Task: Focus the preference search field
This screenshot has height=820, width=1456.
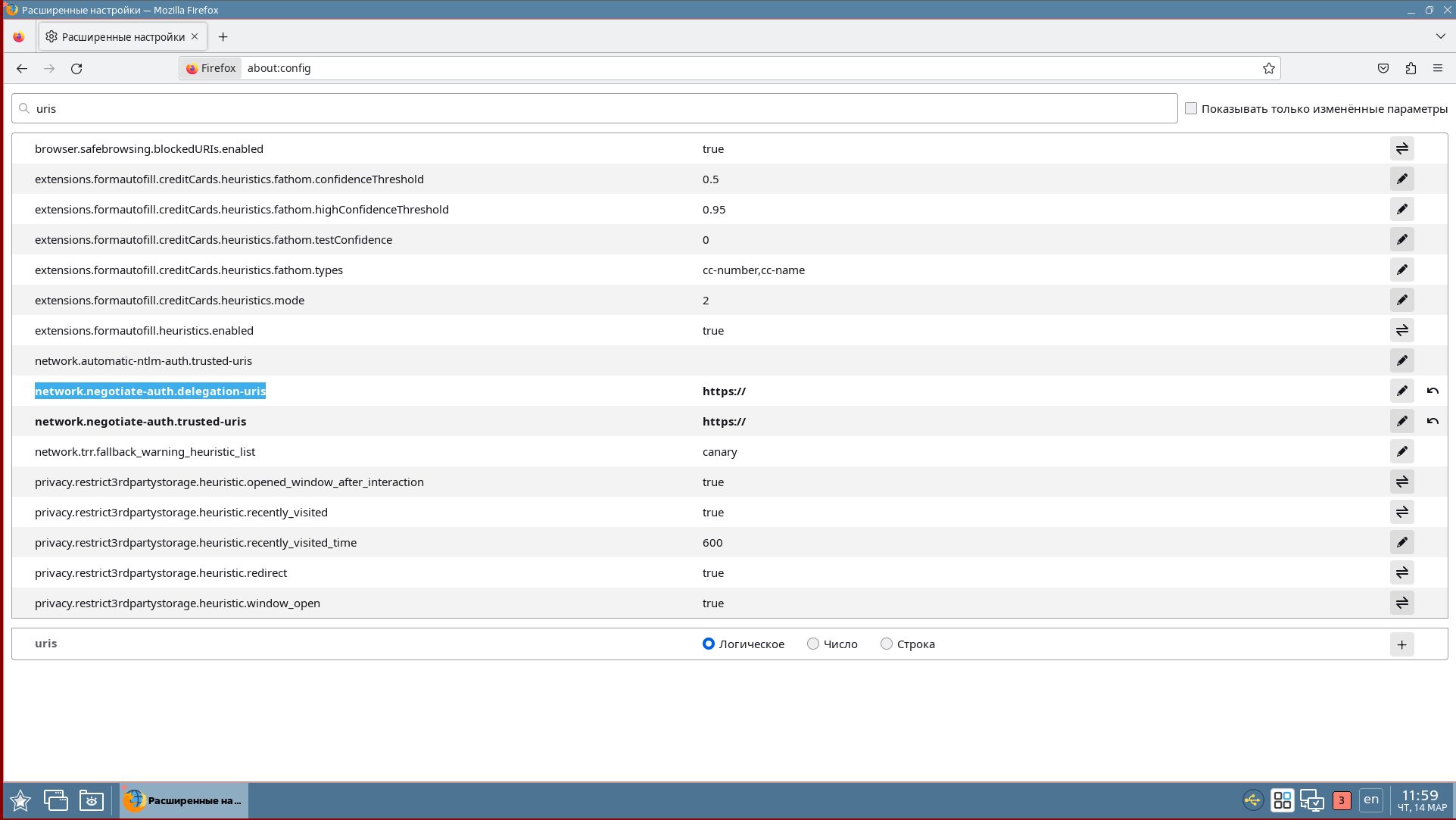Action: 594,108
